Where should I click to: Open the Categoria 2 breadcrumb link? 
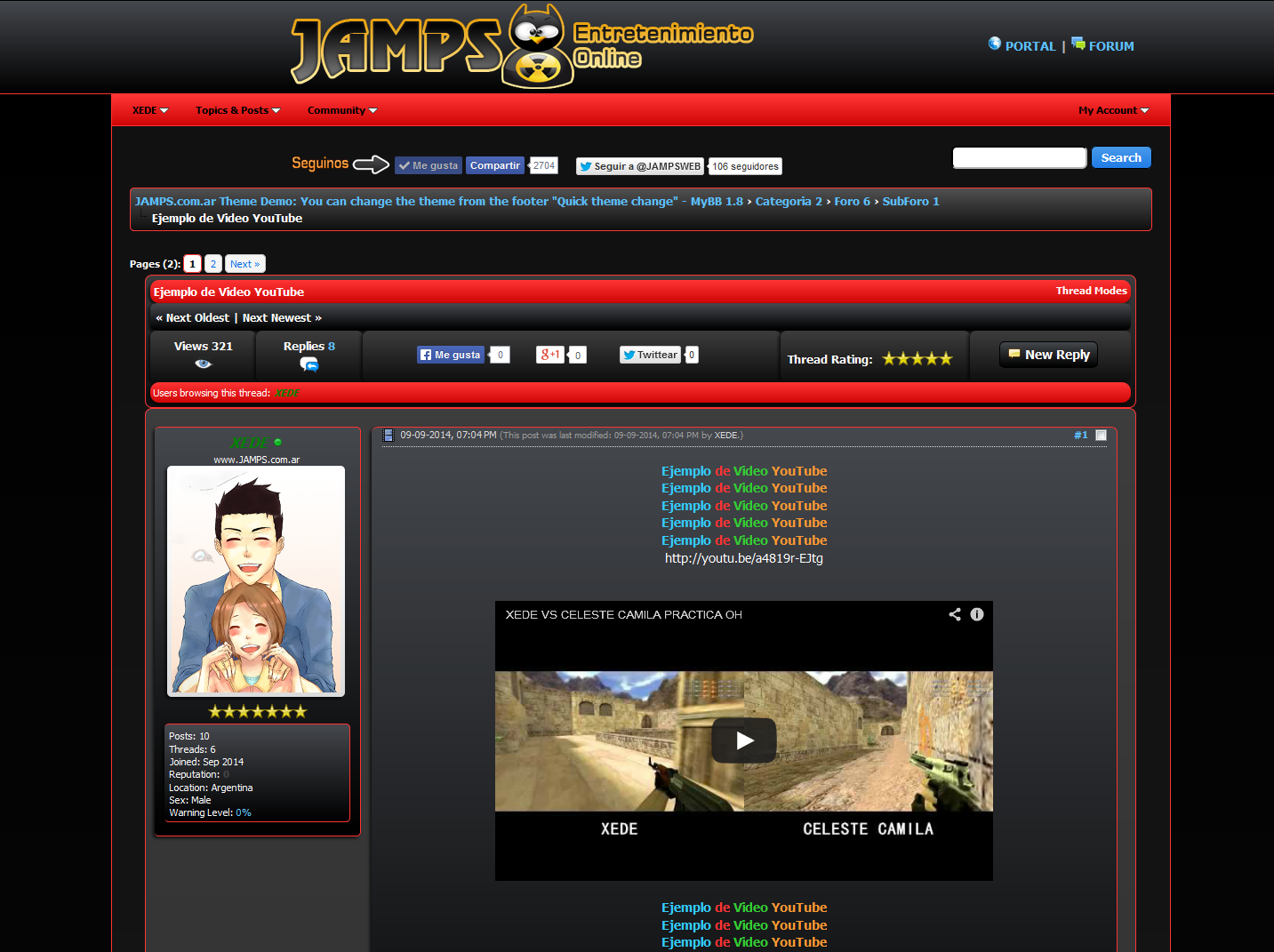click(x=789, y=202)
